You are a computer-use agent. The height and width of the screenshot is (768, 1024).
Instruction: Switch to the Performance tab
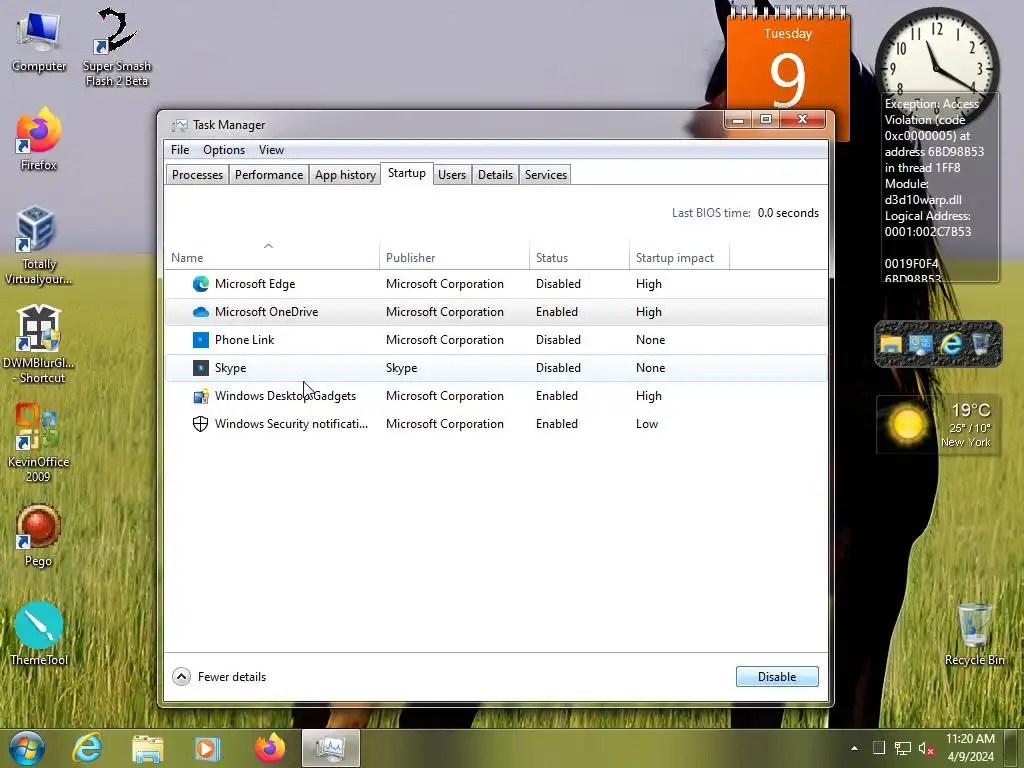(269, 174)
